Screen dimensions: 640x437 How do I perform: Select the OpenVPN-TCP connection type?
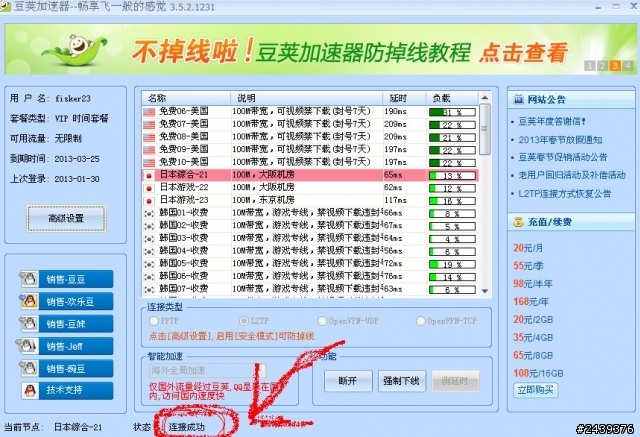tap(420, 321)
